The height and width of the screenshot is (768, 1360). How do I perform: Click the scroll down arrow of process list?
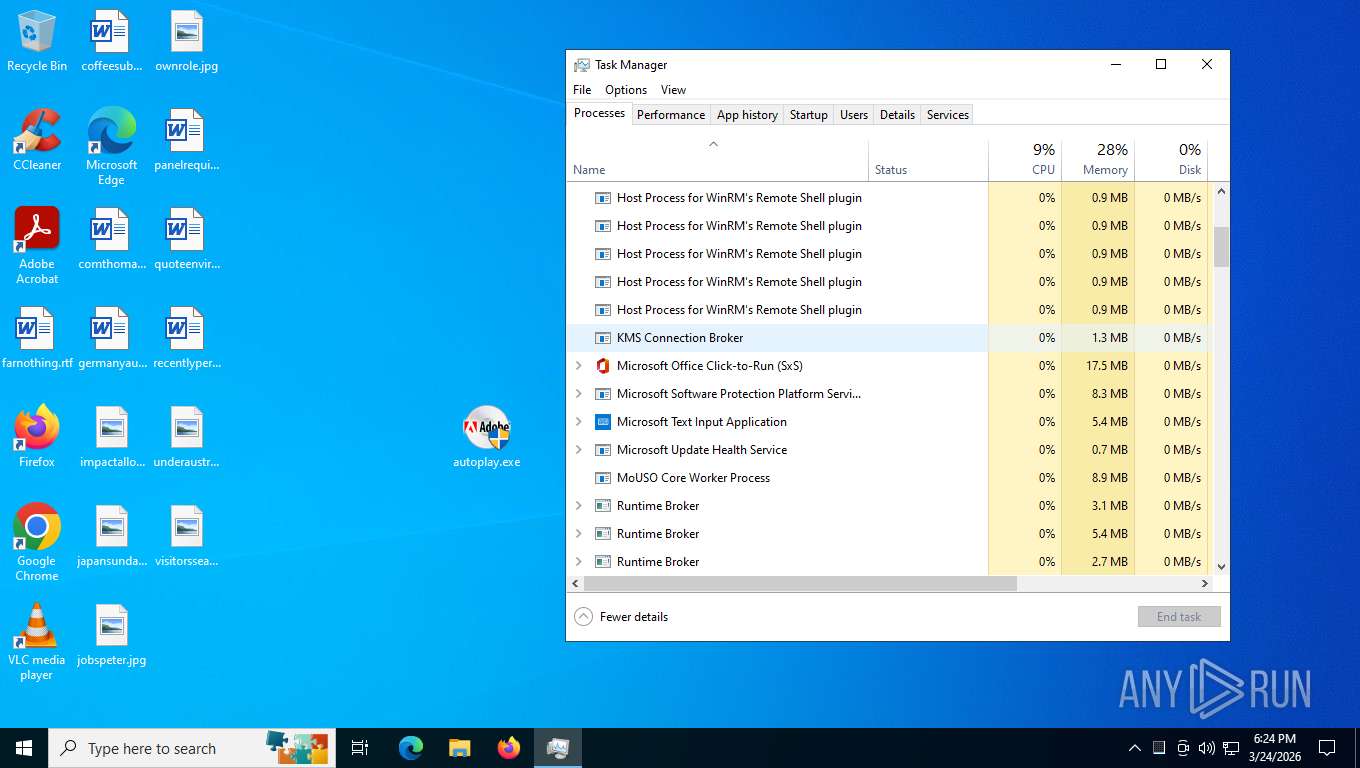point(1221,567)
